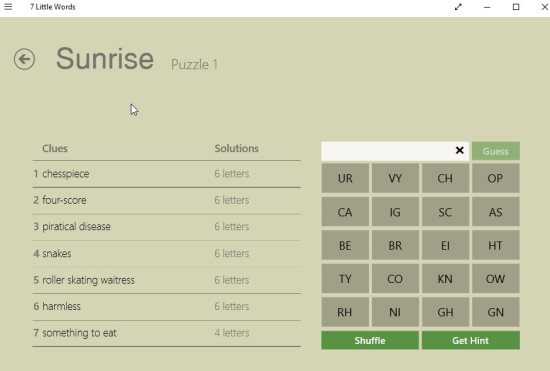Toggle the fullscreen expand icon
This screenshot has height=371, width=550.
[x=458, y=7]
